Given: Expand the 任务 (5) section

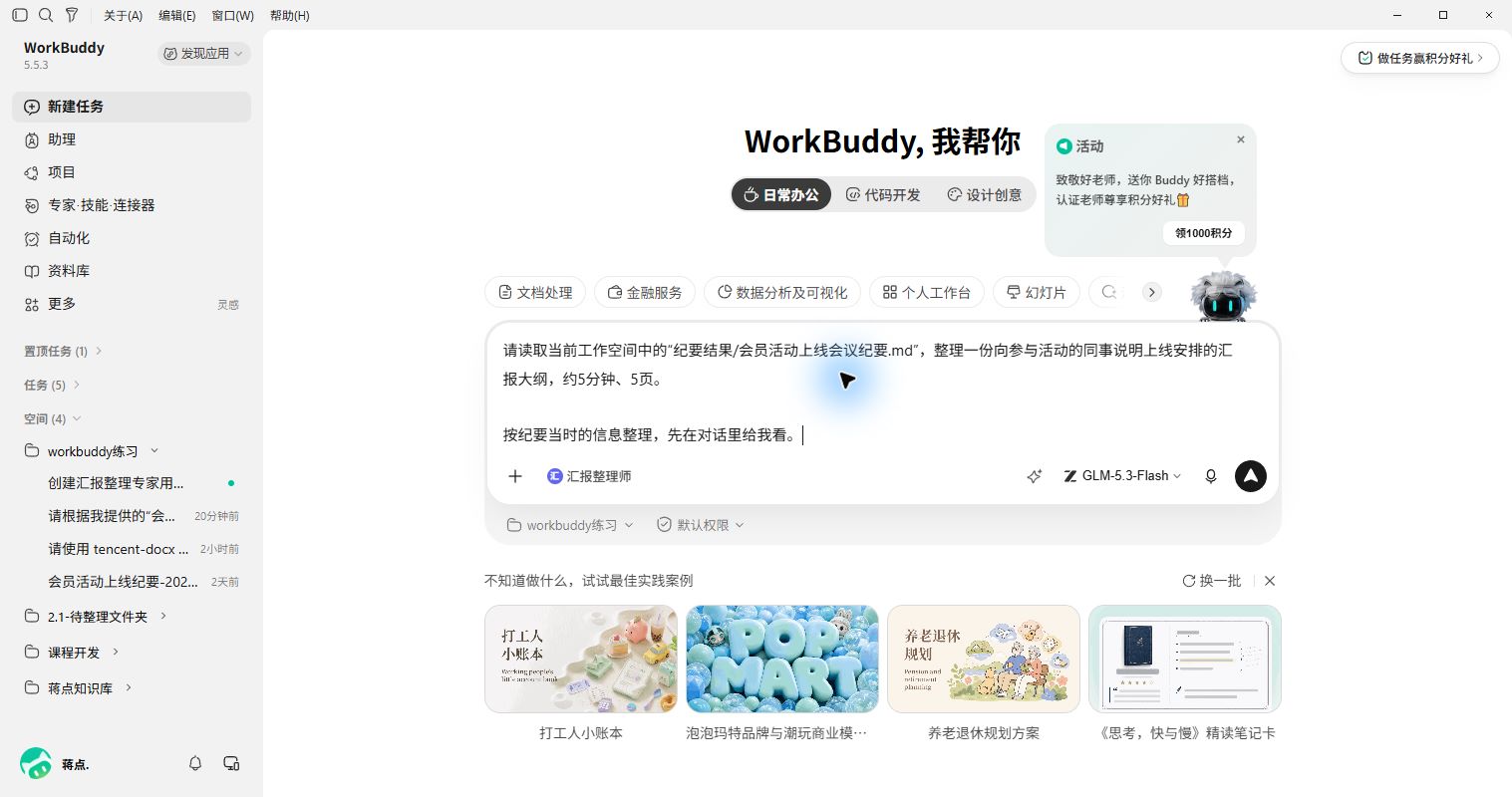Looking at the screenshot, I should 53,385.
